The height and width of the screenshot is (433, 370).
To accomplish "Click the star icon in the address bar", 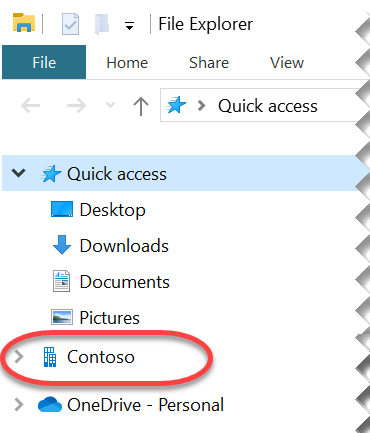I will click(x=176, y=105).
